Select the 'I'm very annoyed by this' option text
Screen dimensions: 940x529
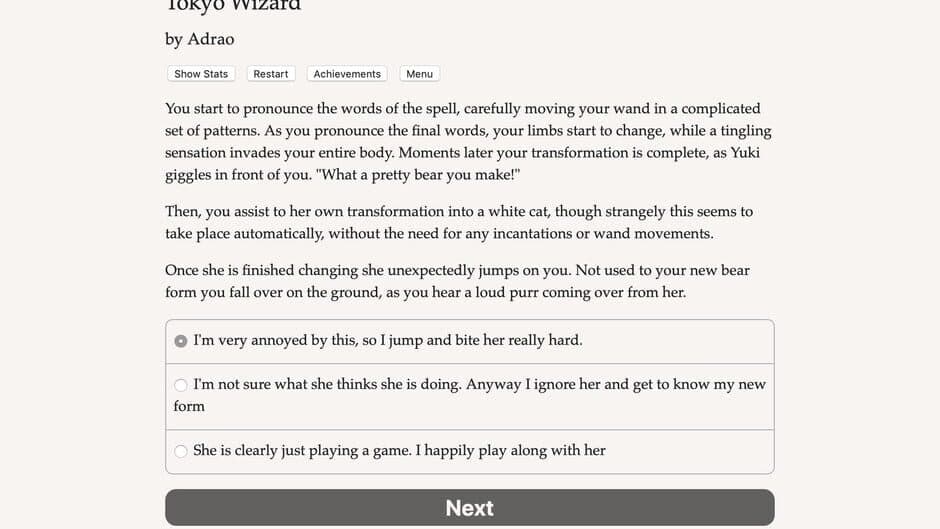[x=388, y=340]
